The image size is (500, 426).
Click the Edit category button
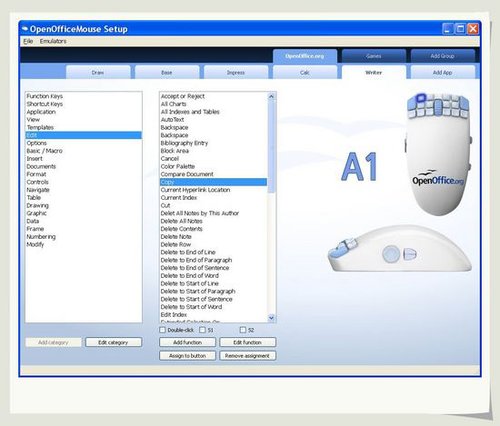pyautogui.click(x=113, y=342)
